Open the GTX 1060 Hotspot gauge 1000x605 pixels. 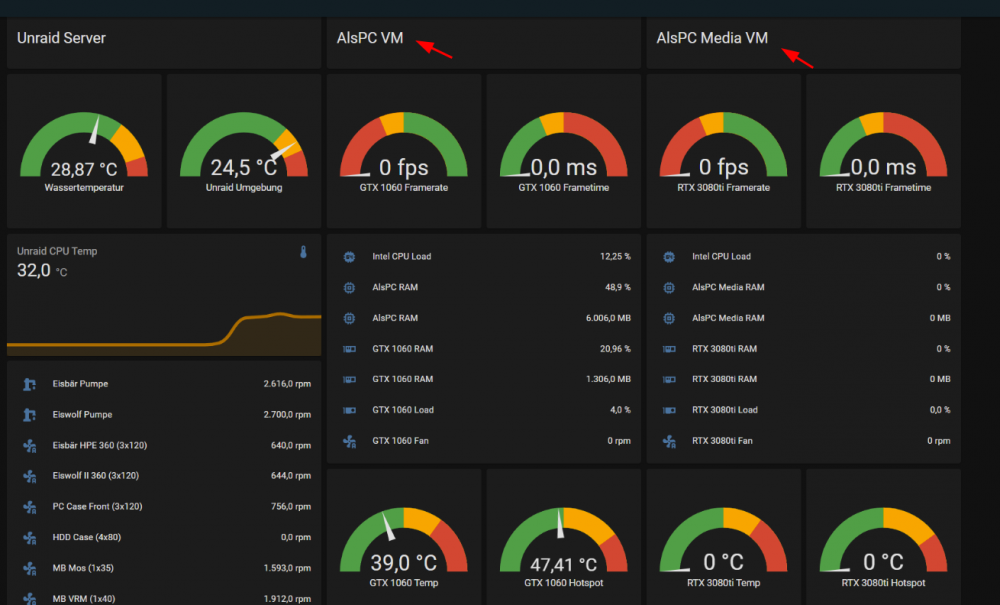pyautogui.click(x=564, y=537)
